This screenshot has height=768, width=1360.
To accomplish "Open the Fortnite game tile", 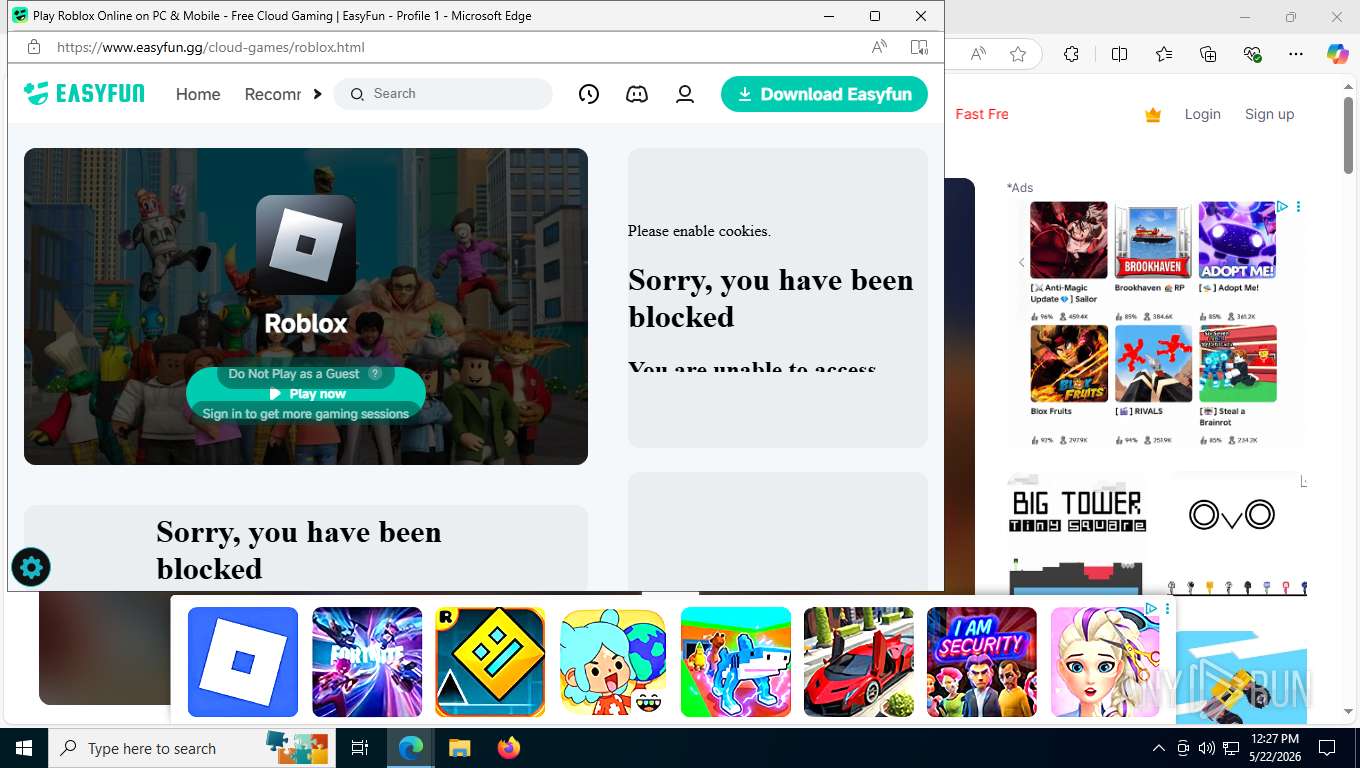I will coord(367,662).
